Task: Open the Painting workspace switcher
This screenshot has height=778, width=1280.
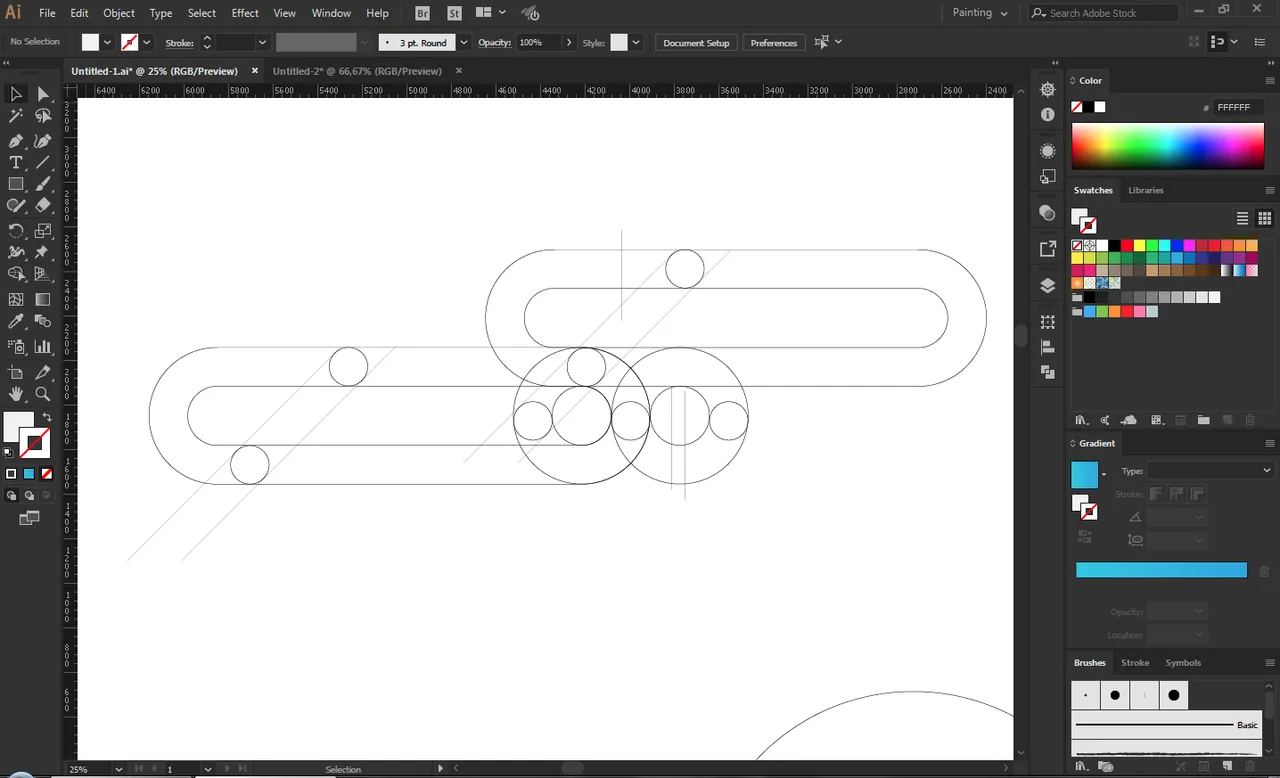Action: (979, 13)
